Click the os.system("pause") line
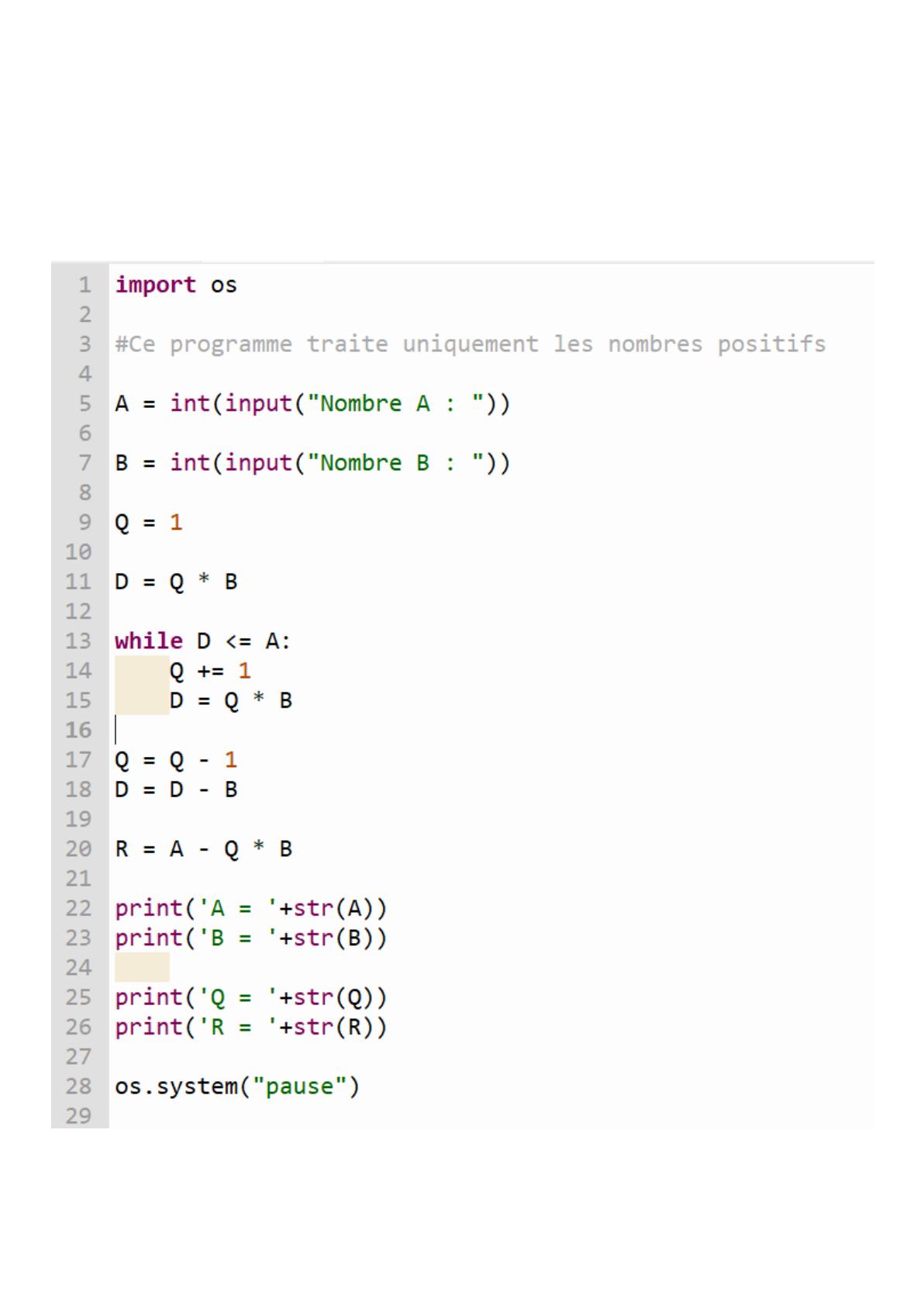The width and height of the screenshot is (924, 1306). click(237, 1087)
